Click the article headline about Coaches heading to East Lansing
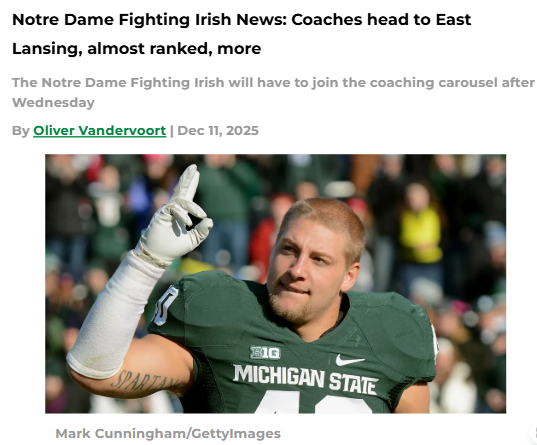This screenshot has width=537, height=445. tap(241, 34)
